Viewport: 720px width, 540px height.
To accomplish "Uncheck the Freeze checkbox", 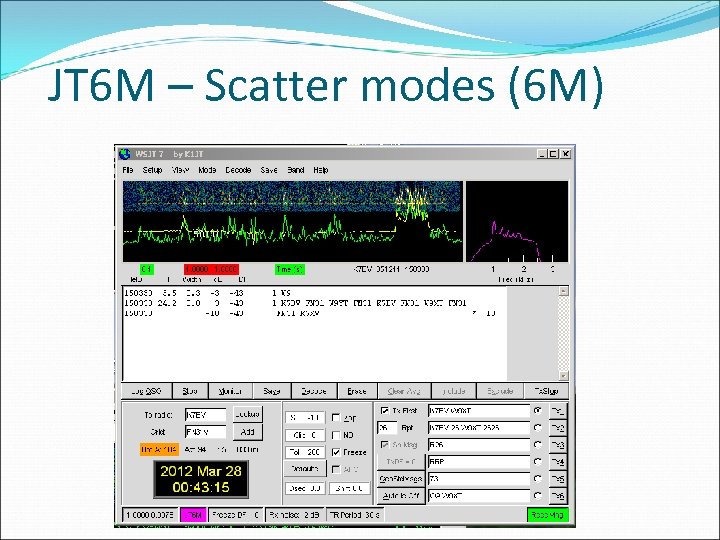I will (336, 452).
